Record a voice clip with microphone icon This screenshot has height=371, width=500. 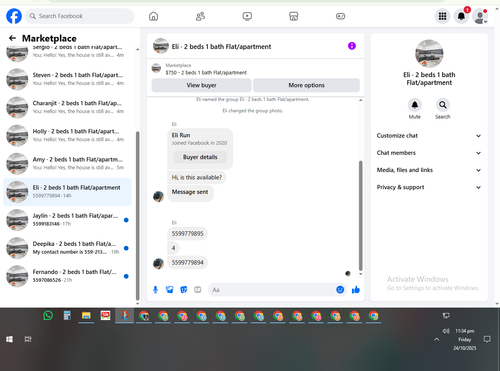point(155,290)
